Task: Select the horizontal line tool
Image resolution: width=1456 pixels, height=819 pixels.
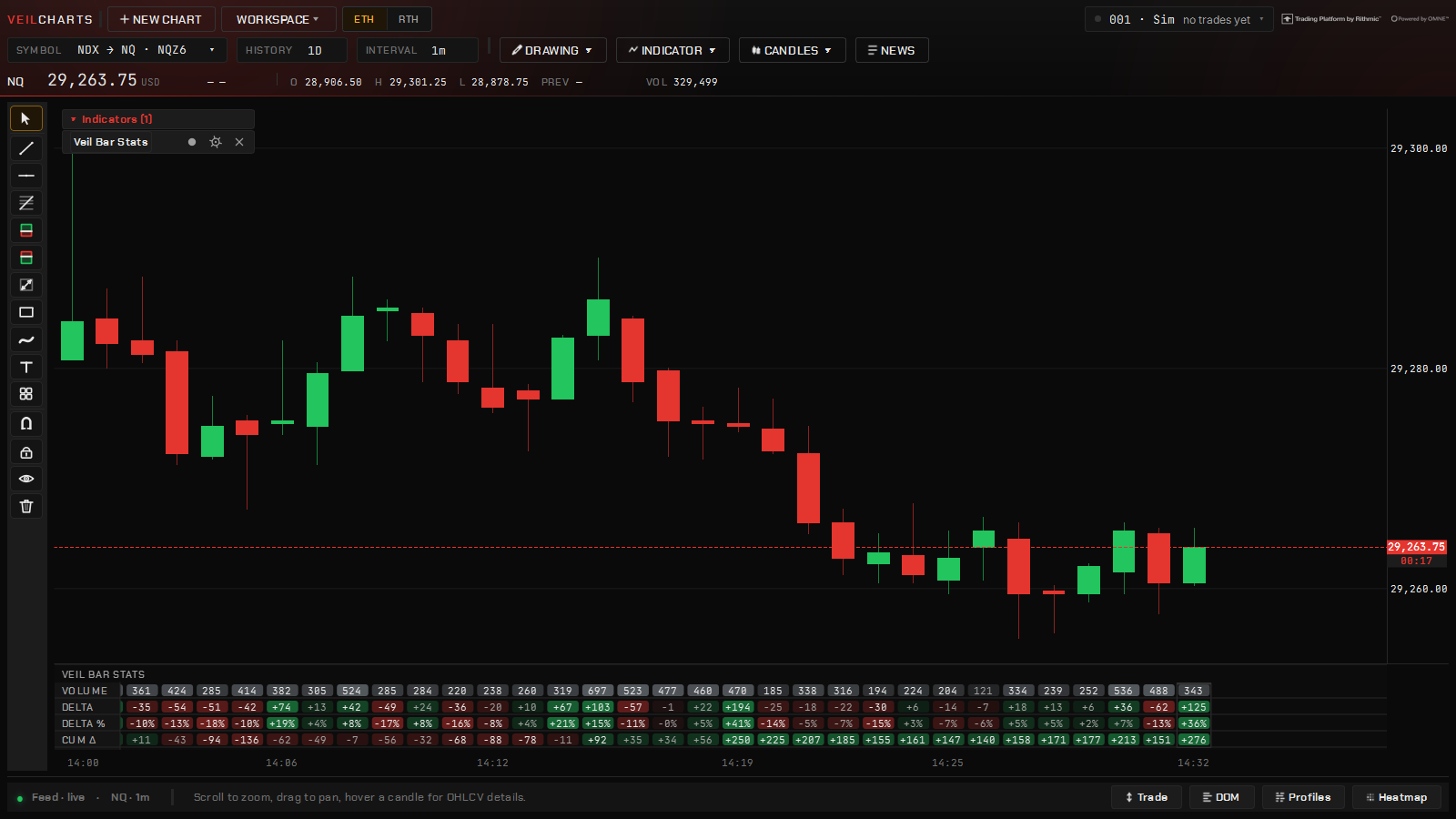Action: 25,176
